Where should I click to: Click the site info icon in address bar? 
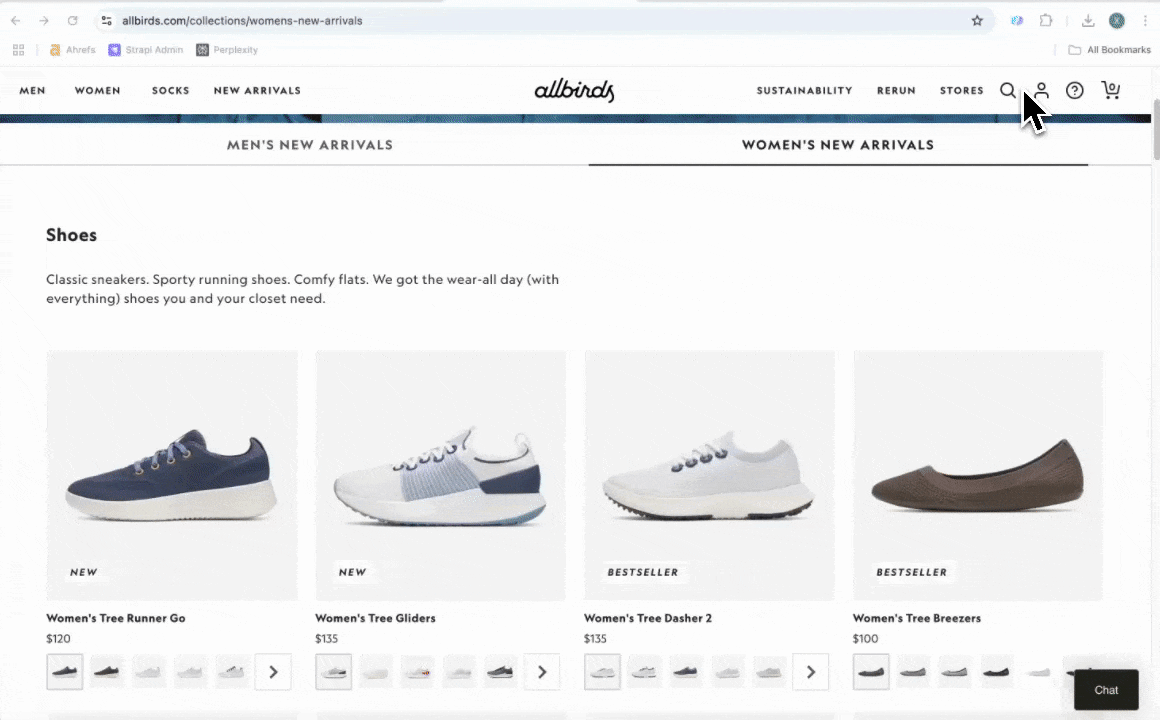click(107, 21)
